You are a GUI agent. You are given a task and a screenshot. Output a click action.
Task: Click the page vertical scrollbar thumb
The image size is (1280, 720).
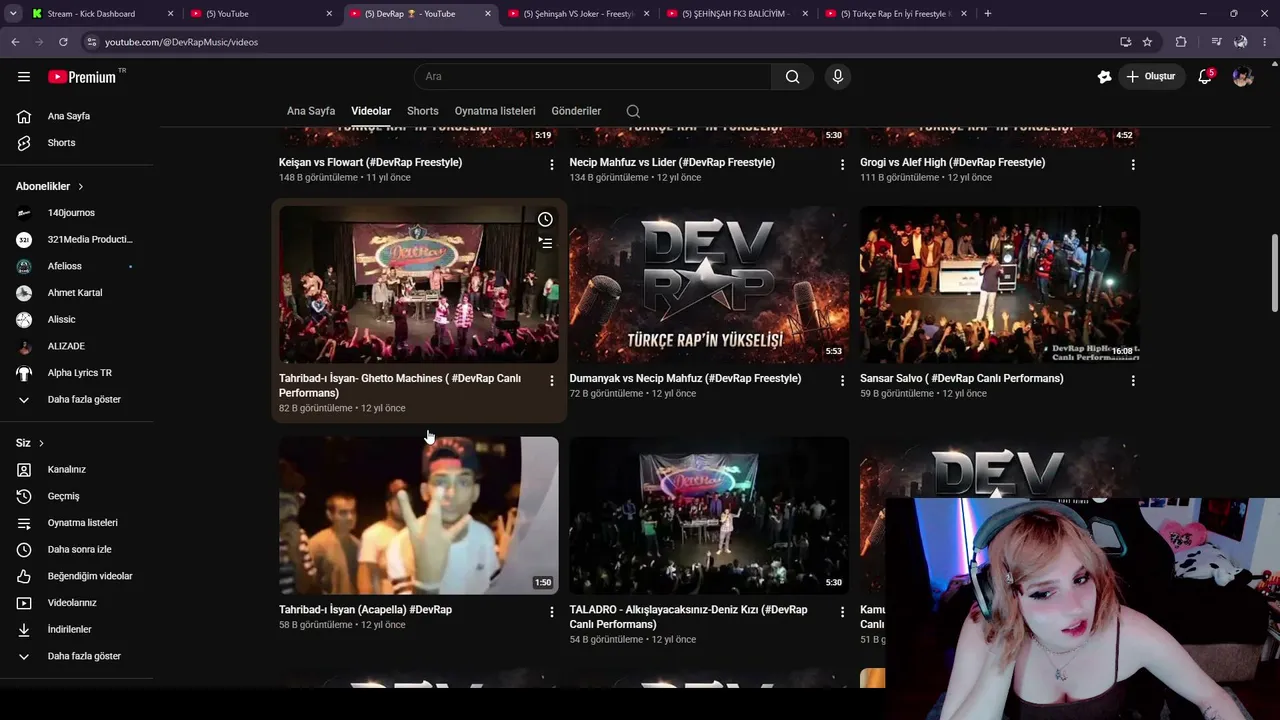click(x=1274, y=273)
